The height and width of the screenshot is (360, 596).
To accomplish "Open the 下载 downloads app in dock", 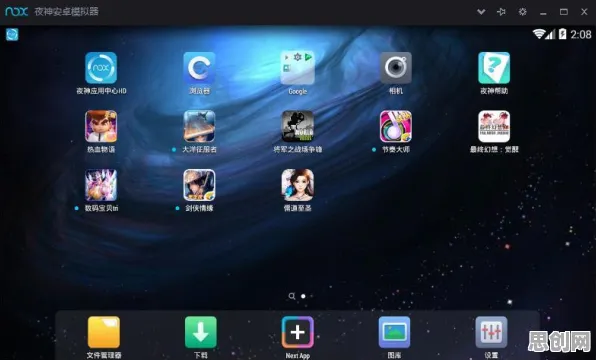I will (201, 332).
